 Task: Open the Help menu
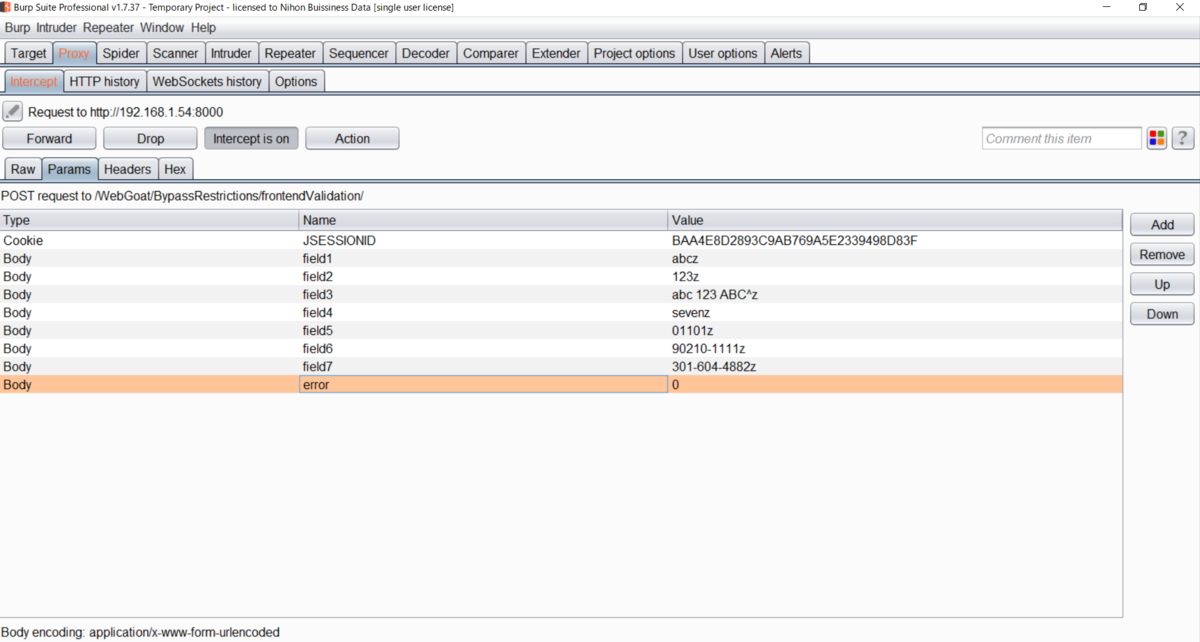[x=203, y=28]
